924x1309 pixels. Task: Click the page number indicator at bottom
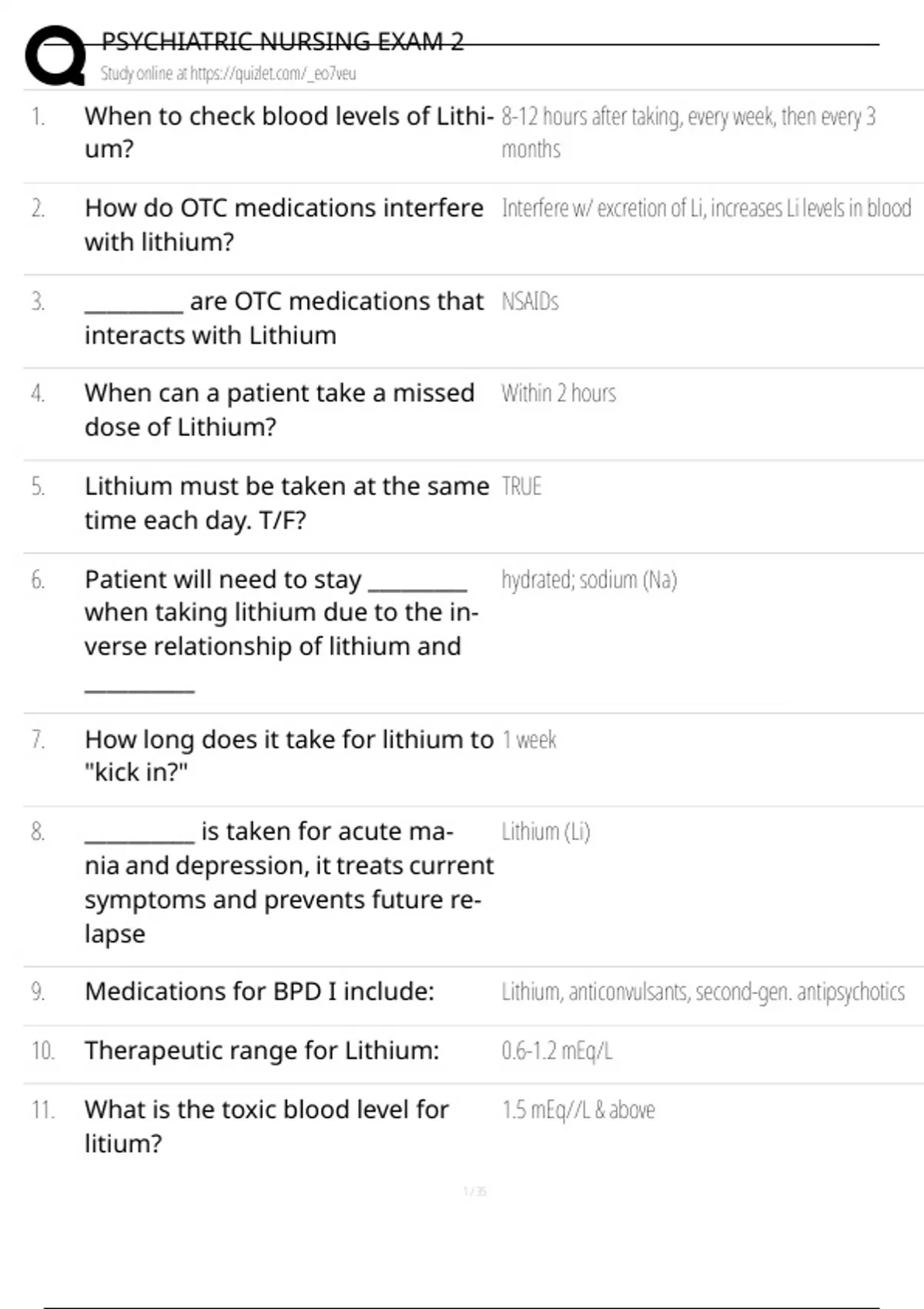point(474,1191)
